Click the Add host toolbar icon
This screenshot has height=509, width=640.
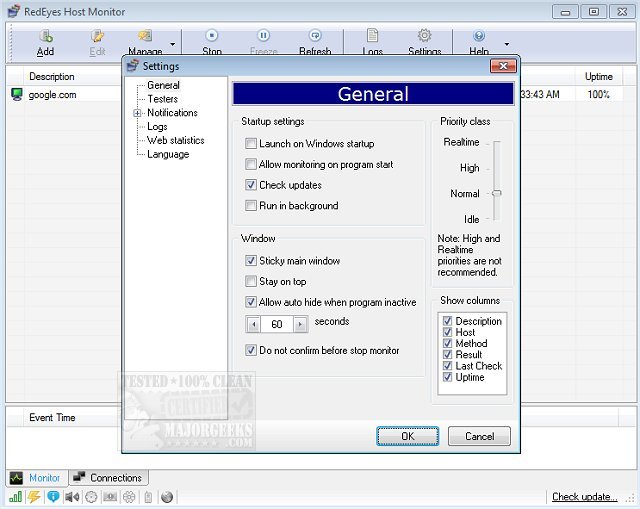pyautogui.click(x=46, y=36)
